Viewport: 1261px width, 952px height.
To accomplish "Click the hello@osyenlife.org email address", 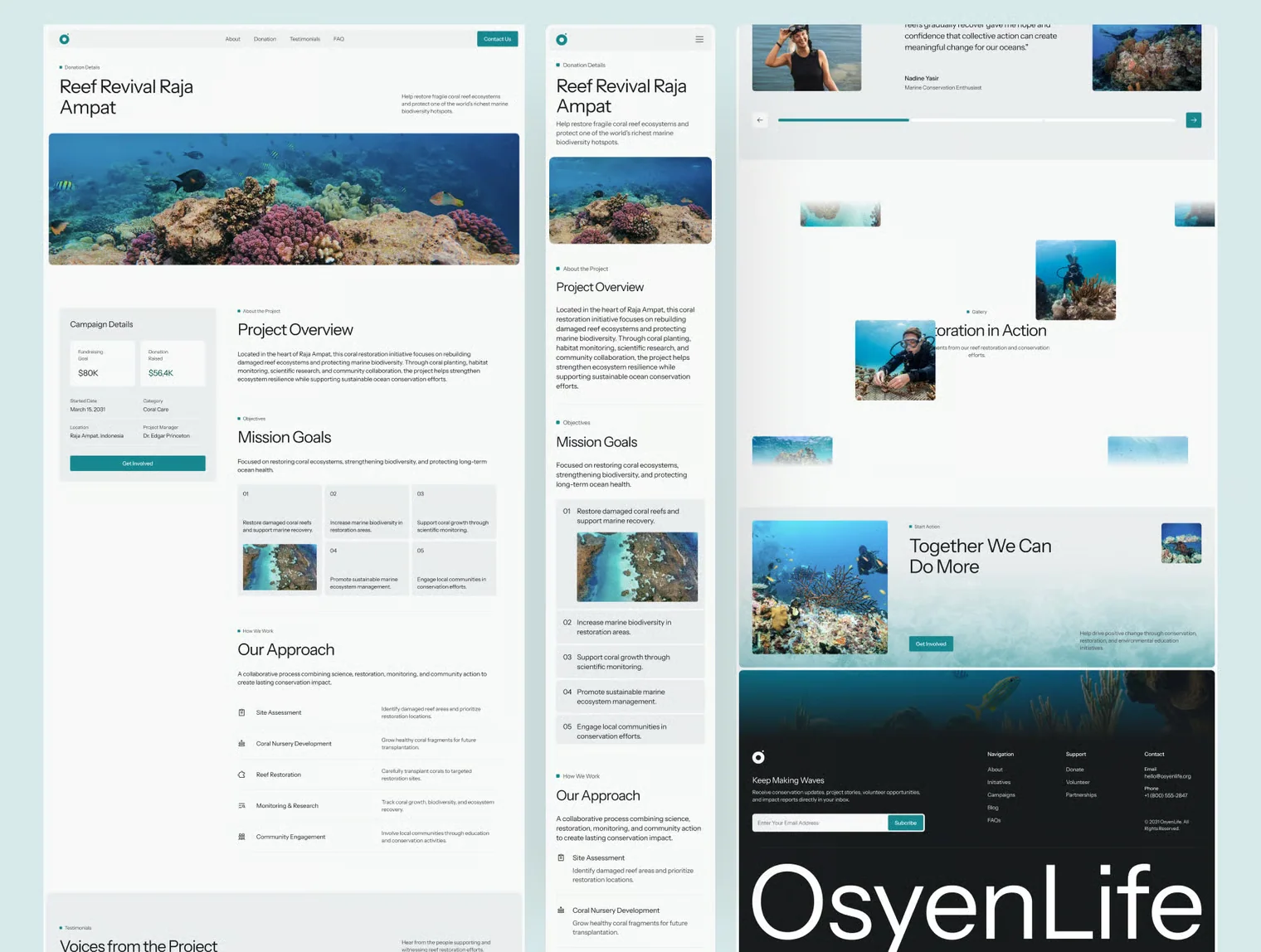I will 1167,776.
